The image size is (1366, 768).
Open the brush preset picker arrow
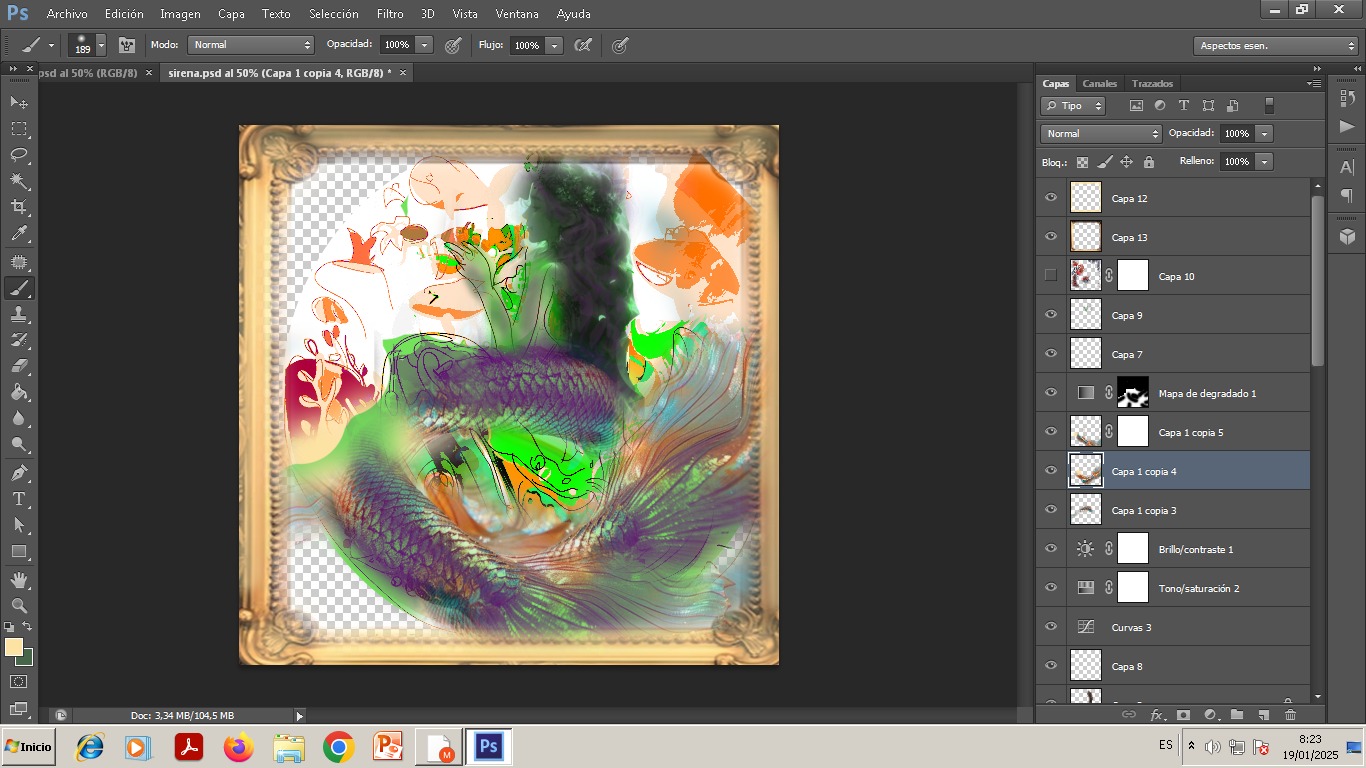tap(101, 45)
